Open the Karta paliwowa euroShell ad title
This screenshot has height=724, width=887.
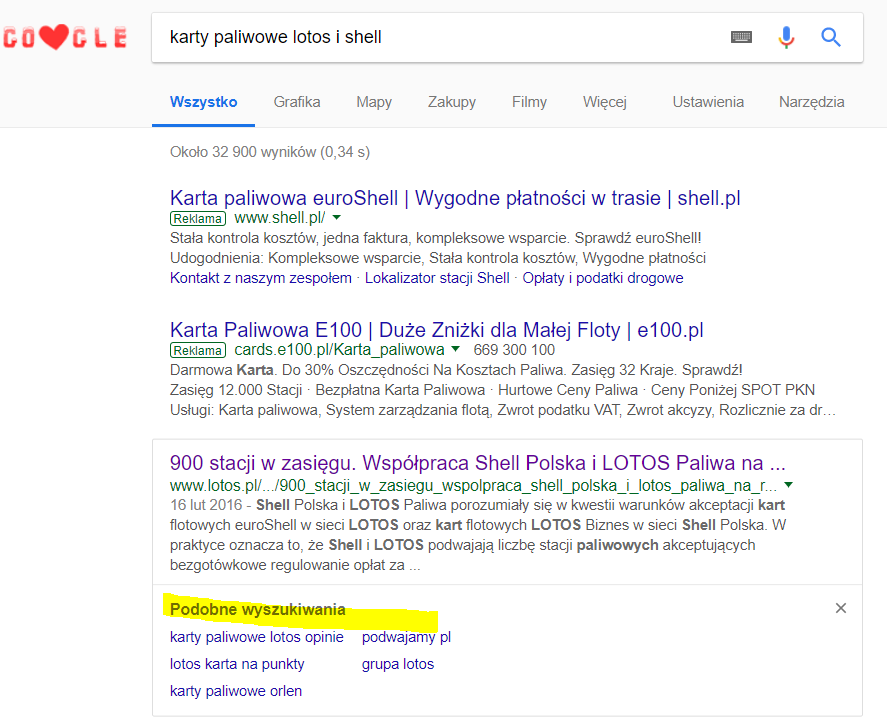pos(455,198)
